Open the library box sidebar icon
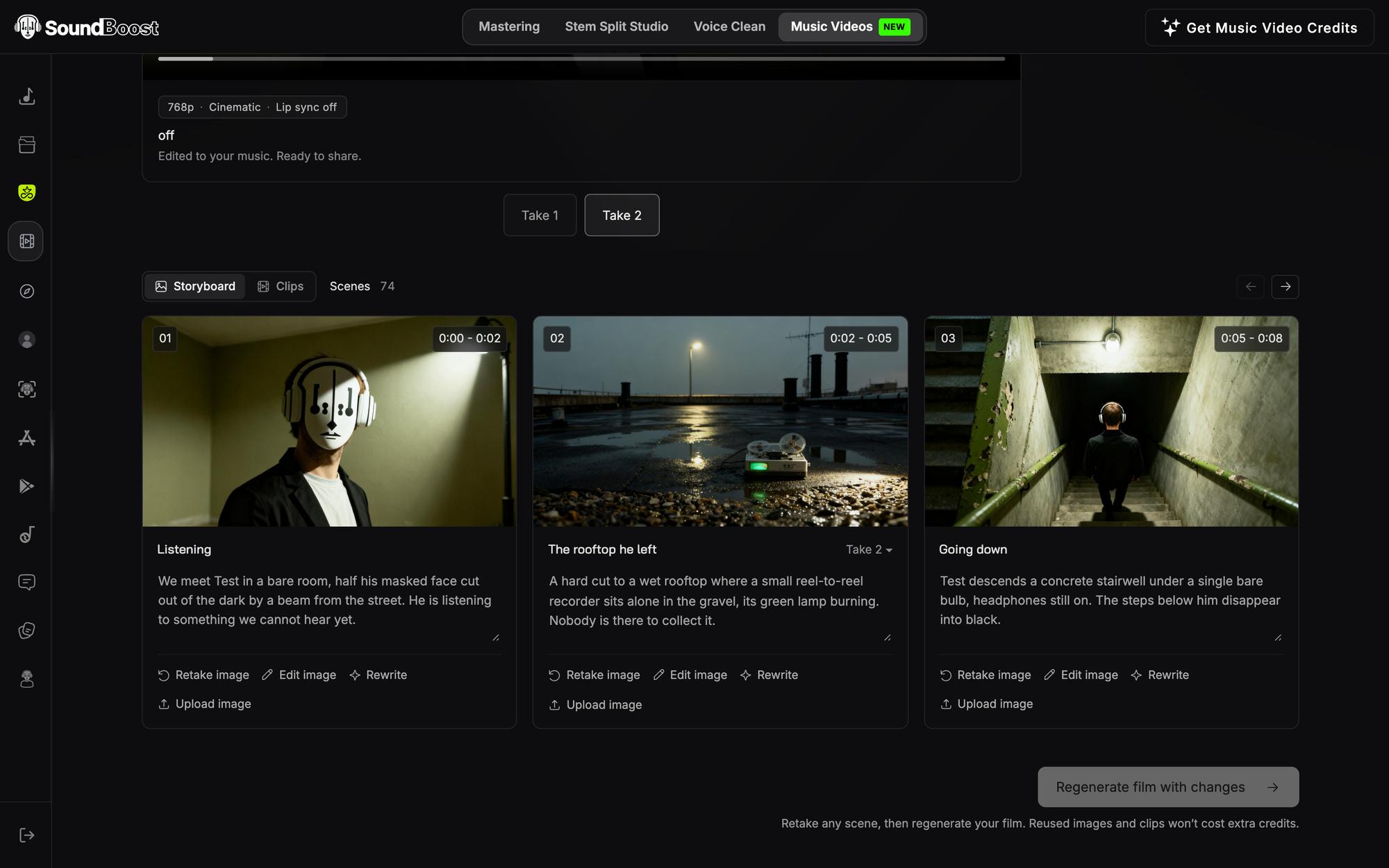This screenshot has height=868, width=1389. (x=26, y=144)
